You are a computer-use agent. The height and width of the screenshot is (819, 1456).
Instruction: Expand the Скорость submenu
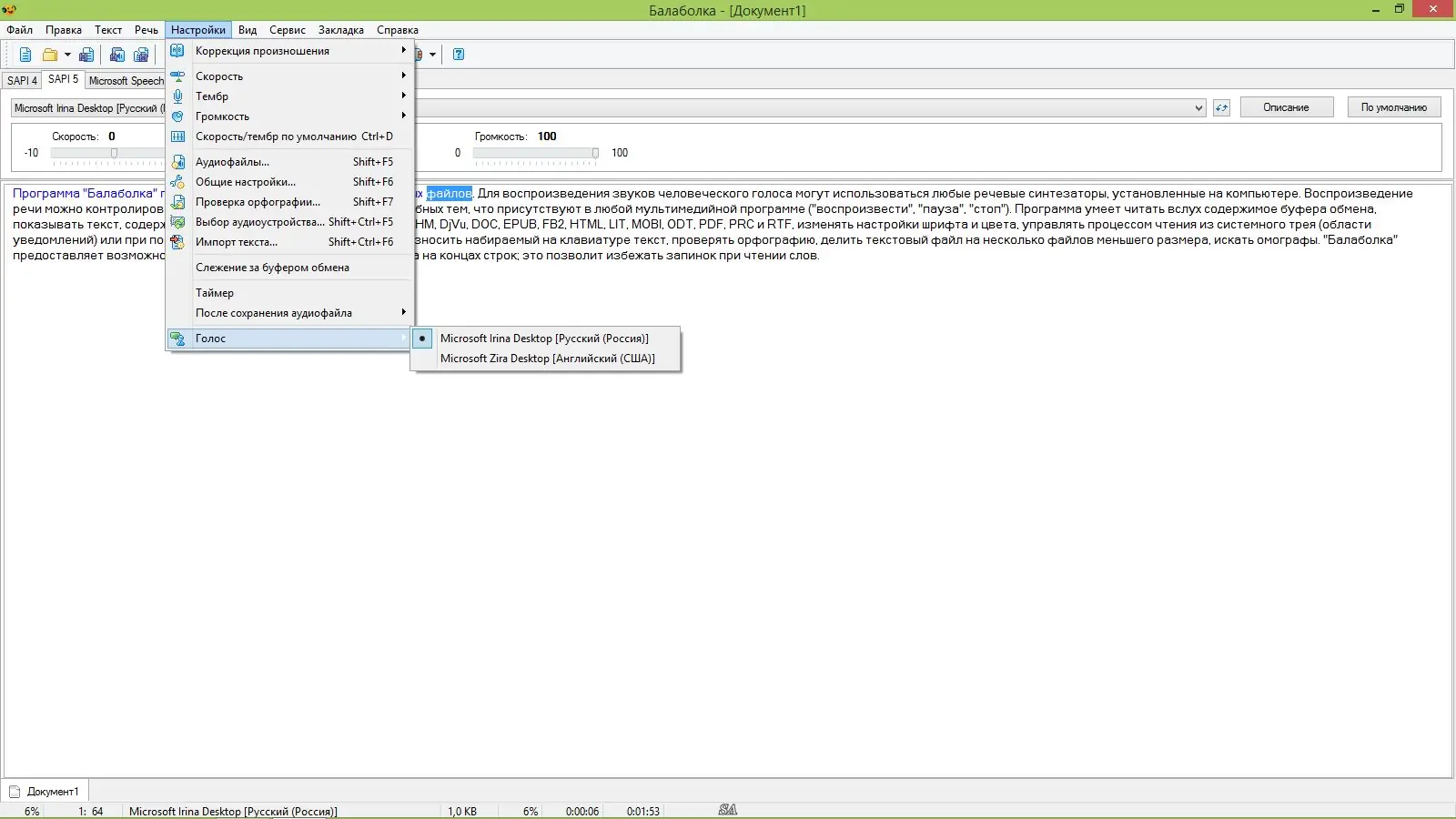pos(403,76)
